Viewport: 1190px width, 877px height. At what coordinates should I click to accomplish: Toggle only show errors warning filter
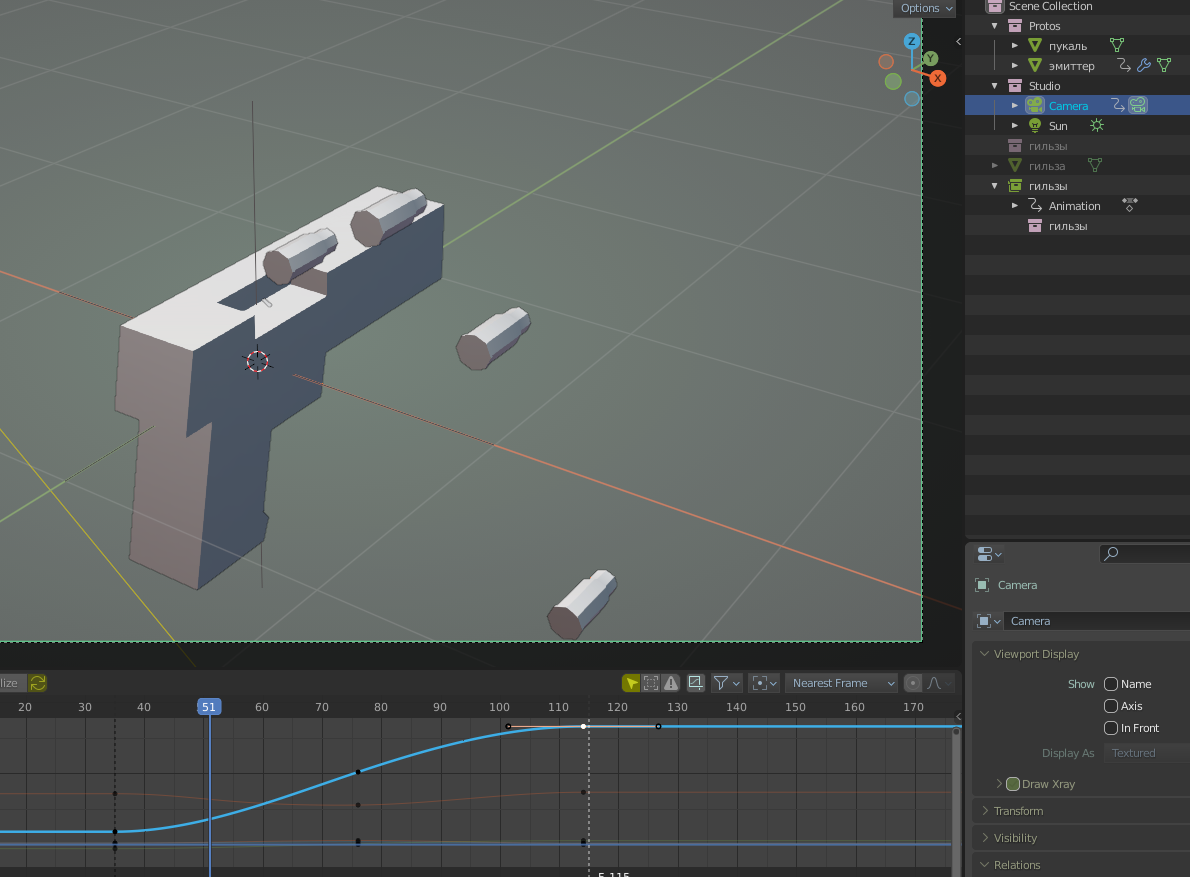coord(671,683)
